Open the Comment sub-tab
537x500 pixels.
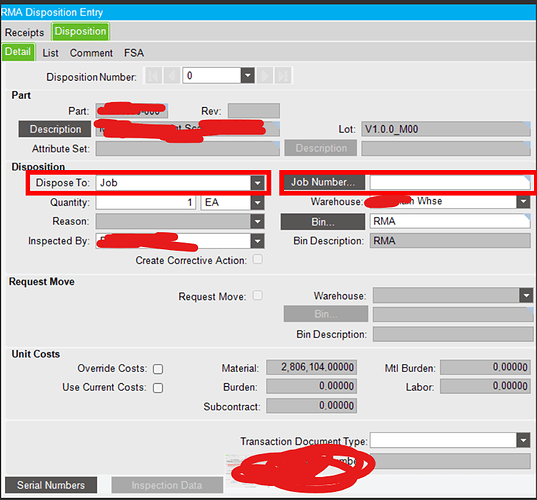tap(91, 53)
